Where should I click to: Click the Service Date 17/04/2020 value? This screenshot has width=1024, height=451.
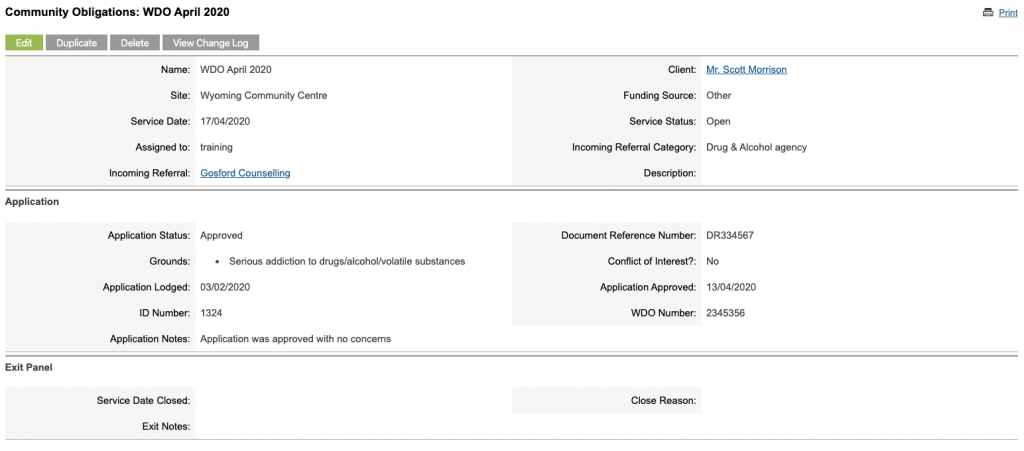click(x=225, y=121)
